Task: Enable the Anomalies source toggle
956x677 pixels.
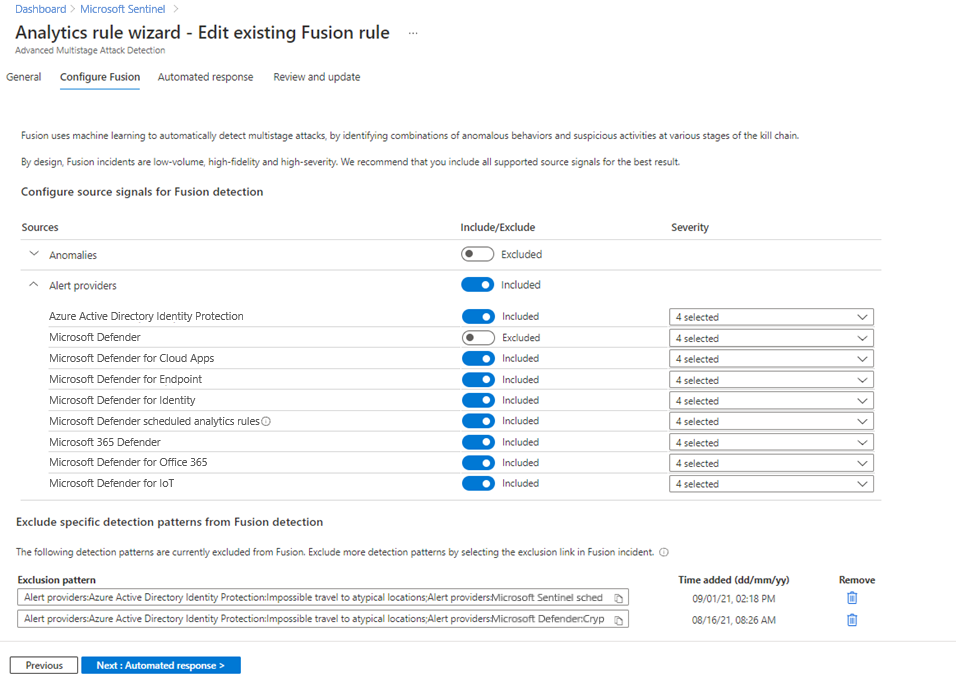Action: [478, 254]
